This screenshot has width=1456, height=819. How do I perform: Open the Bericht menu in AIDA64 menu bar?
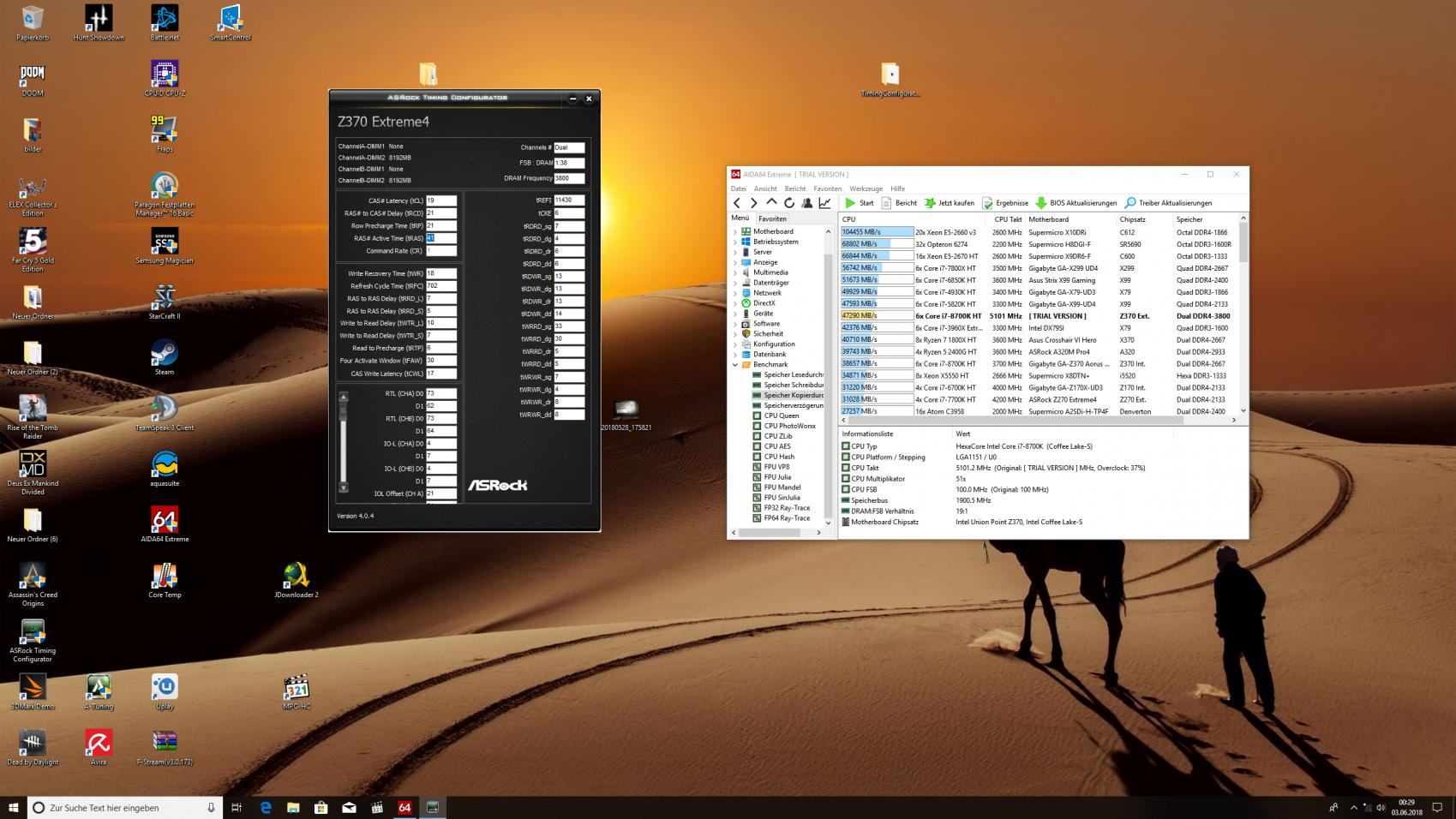pyautogui.click(x=795, y=188)
